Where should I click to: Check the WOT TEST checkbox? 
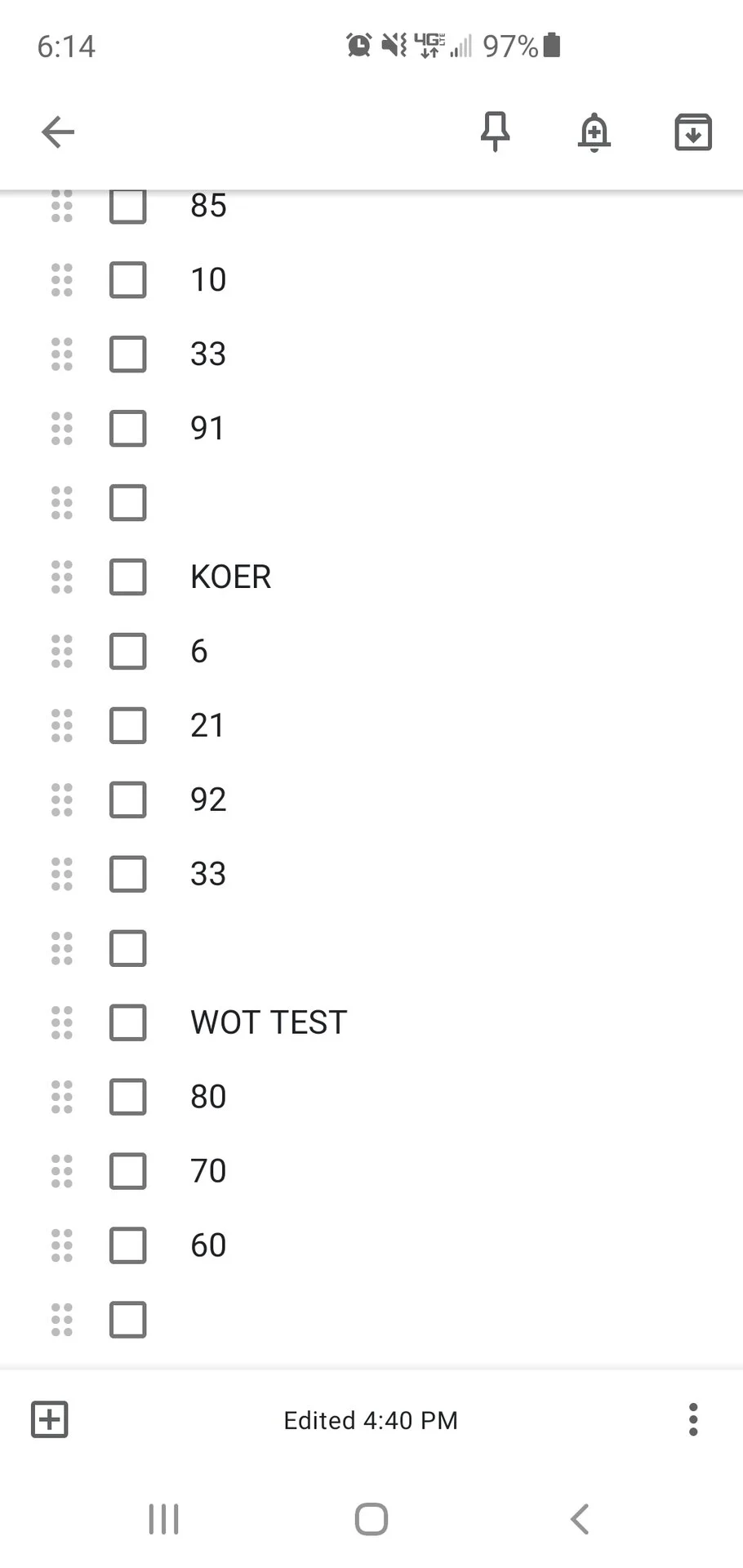128,1022
